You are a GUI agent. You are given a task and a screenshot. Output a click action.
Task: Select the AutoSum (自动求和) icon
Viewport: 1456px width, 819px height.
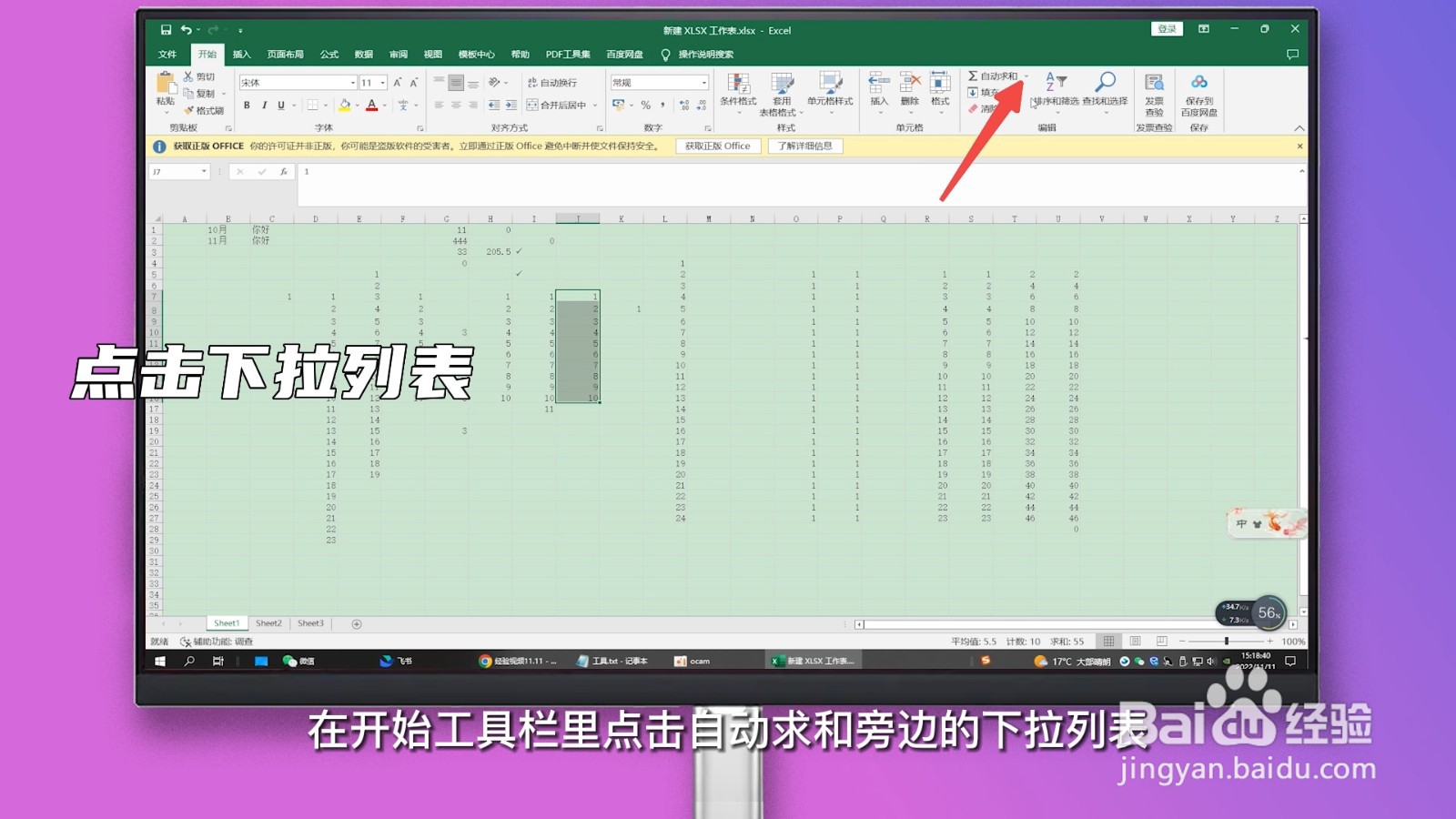974,76
